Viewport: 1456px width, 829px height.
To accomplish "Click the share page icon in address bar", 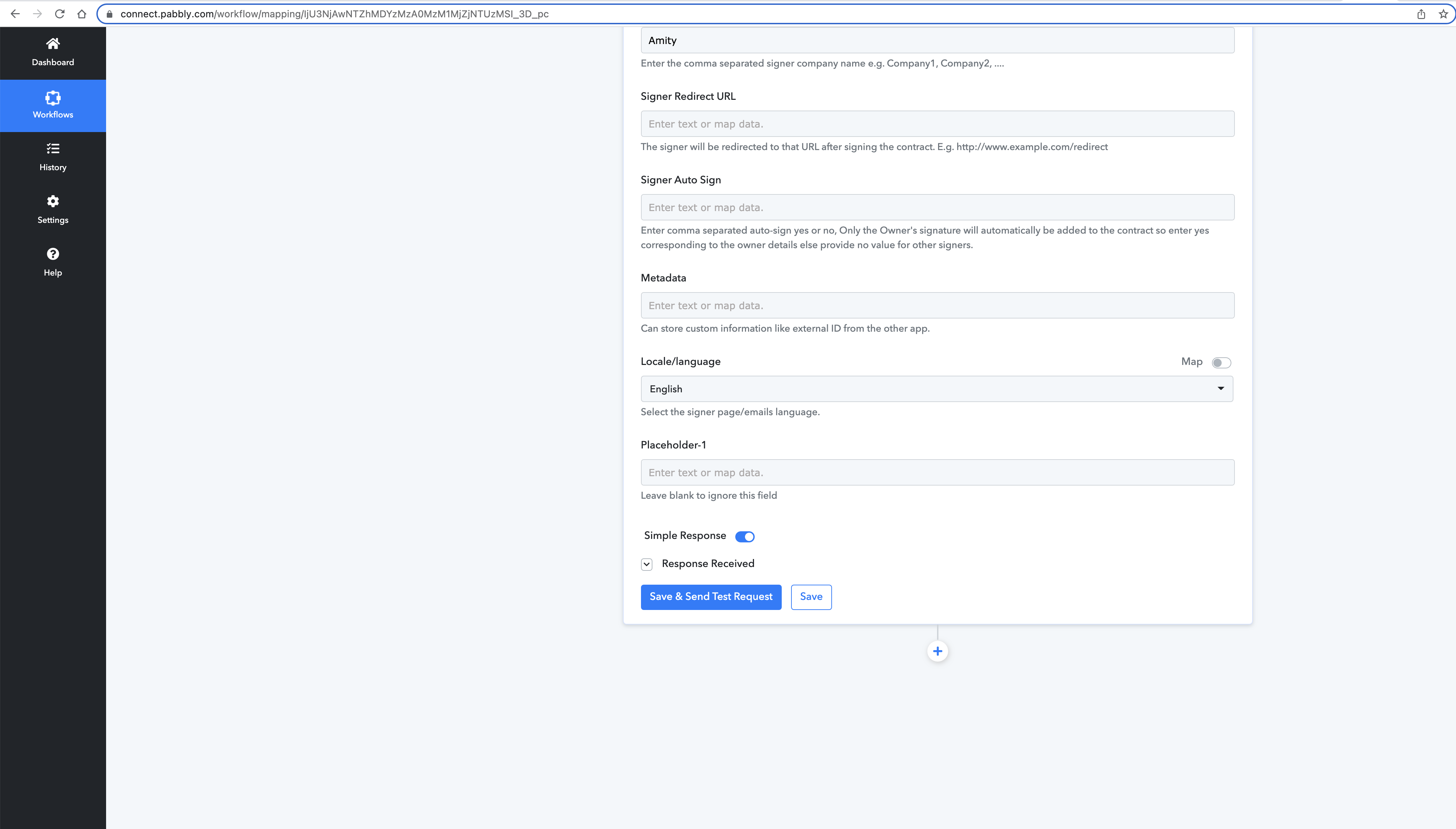I will 1421,14.
